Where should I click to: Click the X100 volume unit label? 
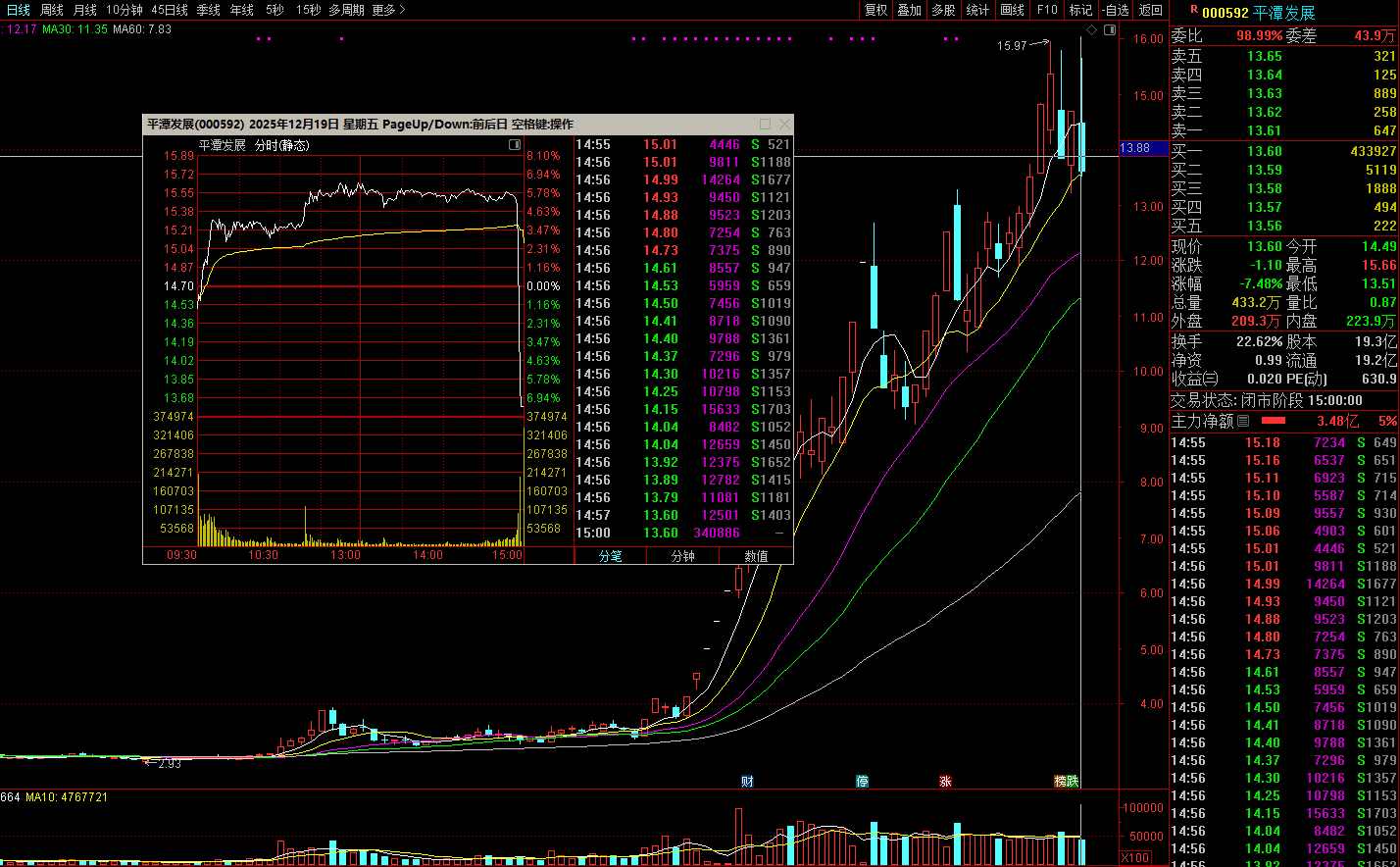1136,858
